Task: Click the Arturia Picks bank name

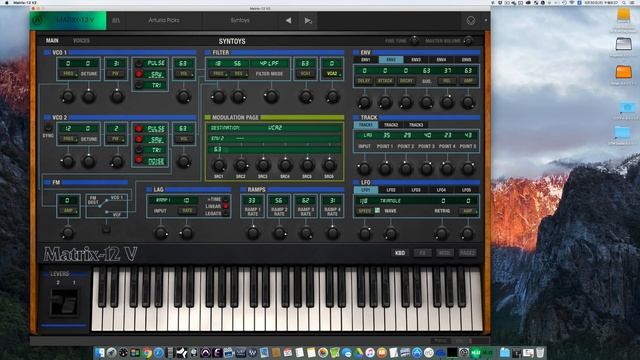Action: click(164, 20)
